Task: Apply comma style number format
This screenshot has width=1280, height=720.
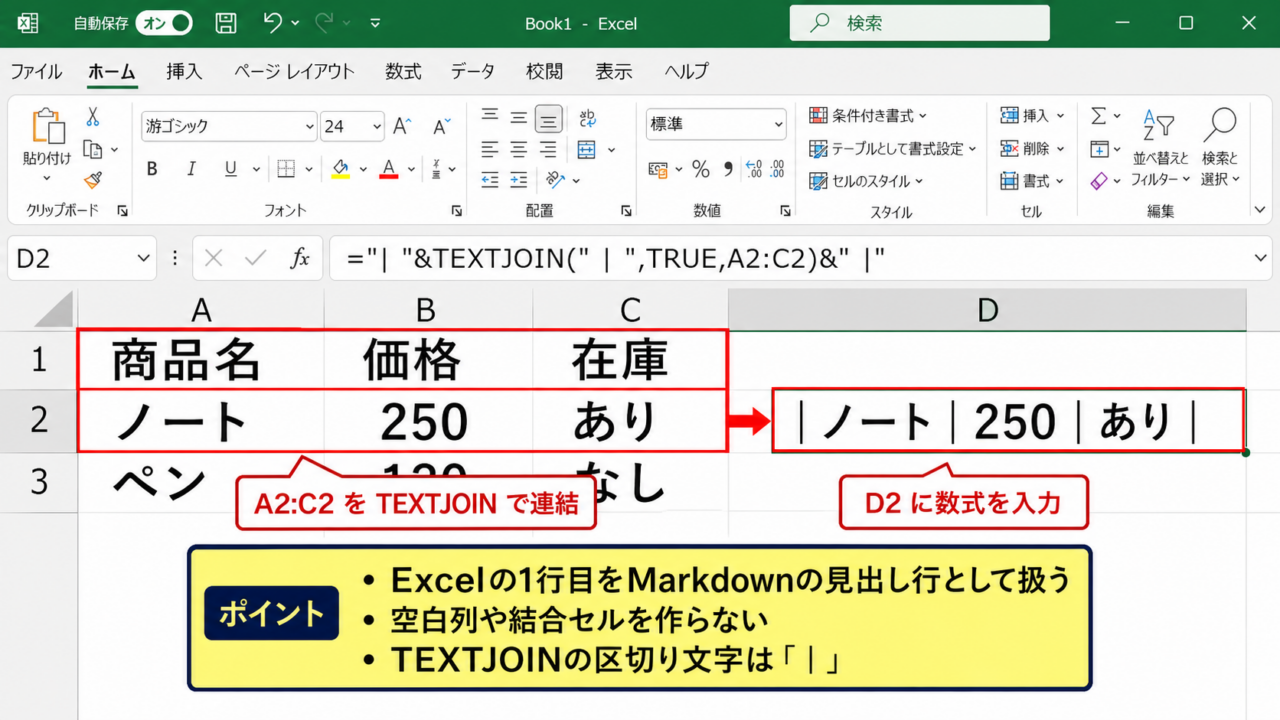Action: pos(728,169)
